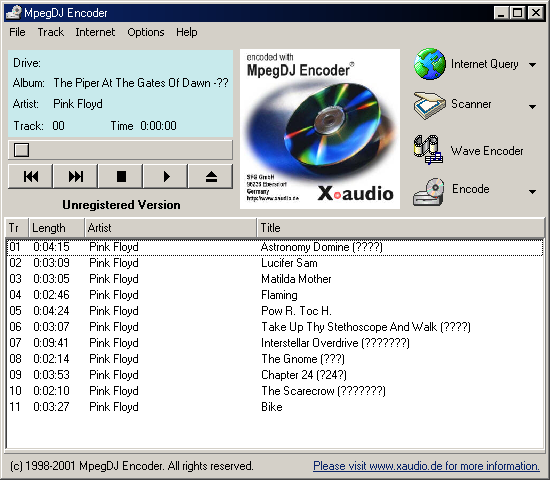Viewport: 550px width, 480px height.
Task: Select track 10 The Scarecrow
Action: 275,391
